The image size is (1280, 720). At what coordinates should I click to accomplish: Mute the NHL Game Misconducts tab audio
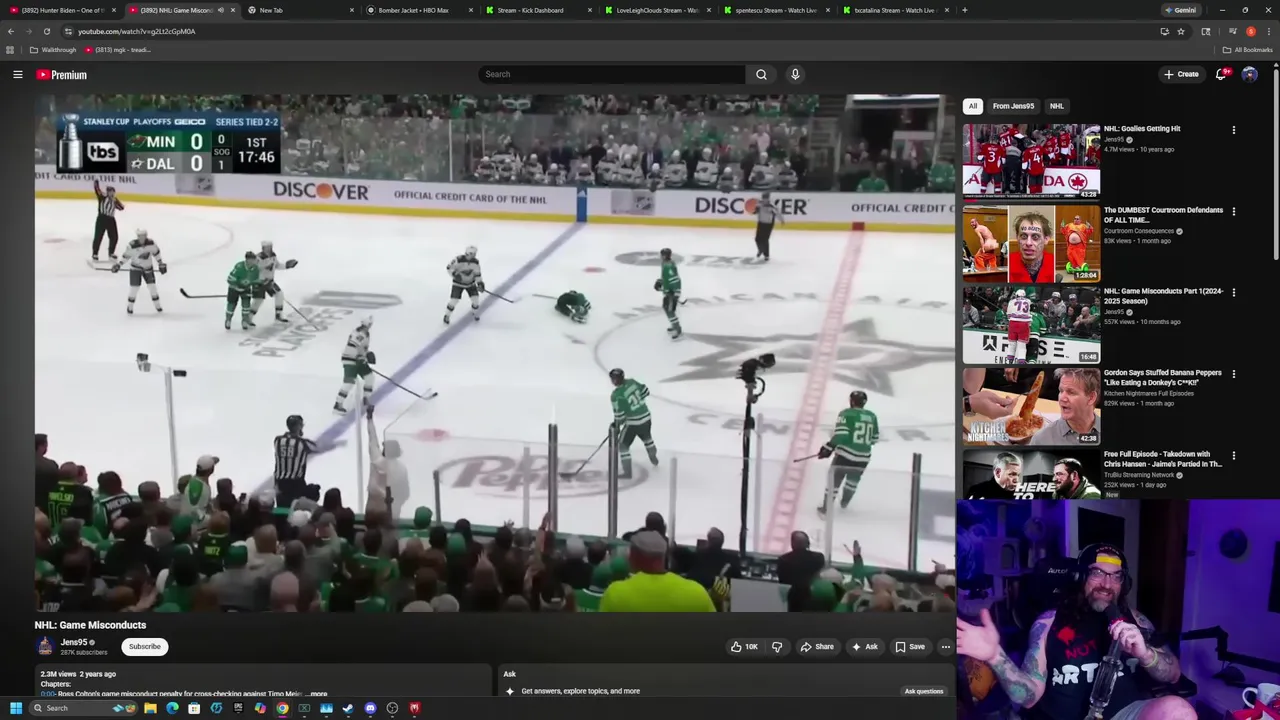[x=220, y=10]
